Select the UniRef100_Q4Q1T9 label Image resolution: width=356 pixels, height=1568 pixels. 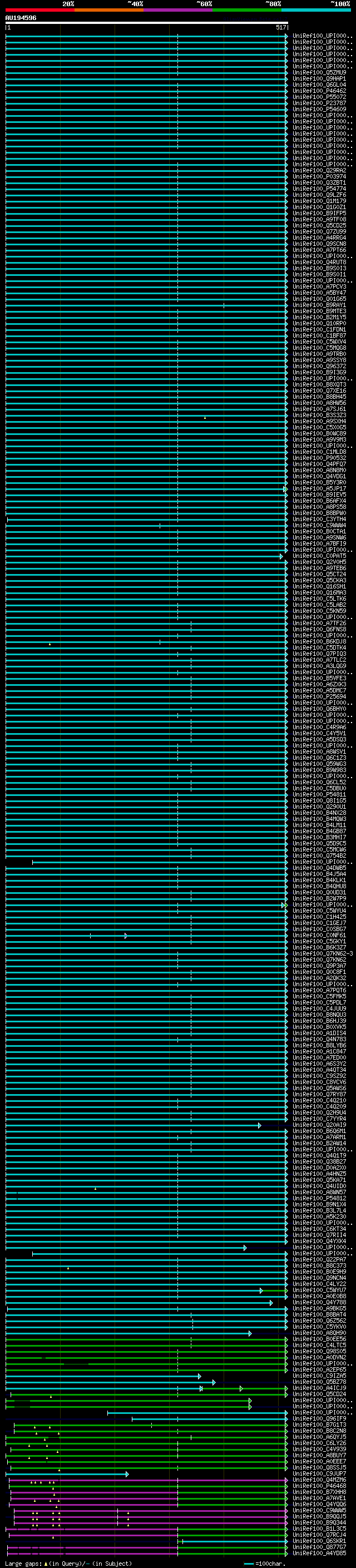point(319,1155)
